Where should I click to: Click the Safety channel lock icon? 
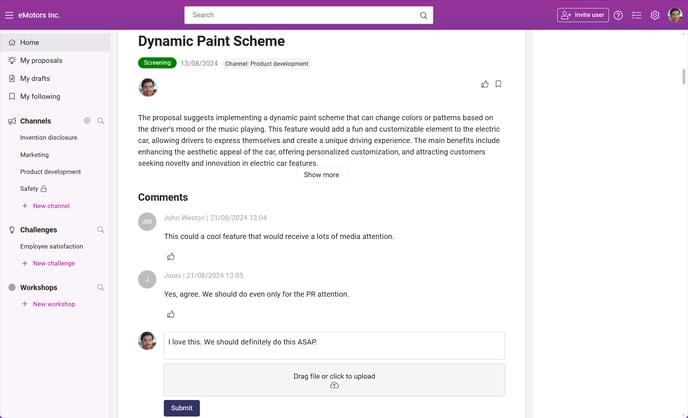pyautogui.click(x=43, y=189)
